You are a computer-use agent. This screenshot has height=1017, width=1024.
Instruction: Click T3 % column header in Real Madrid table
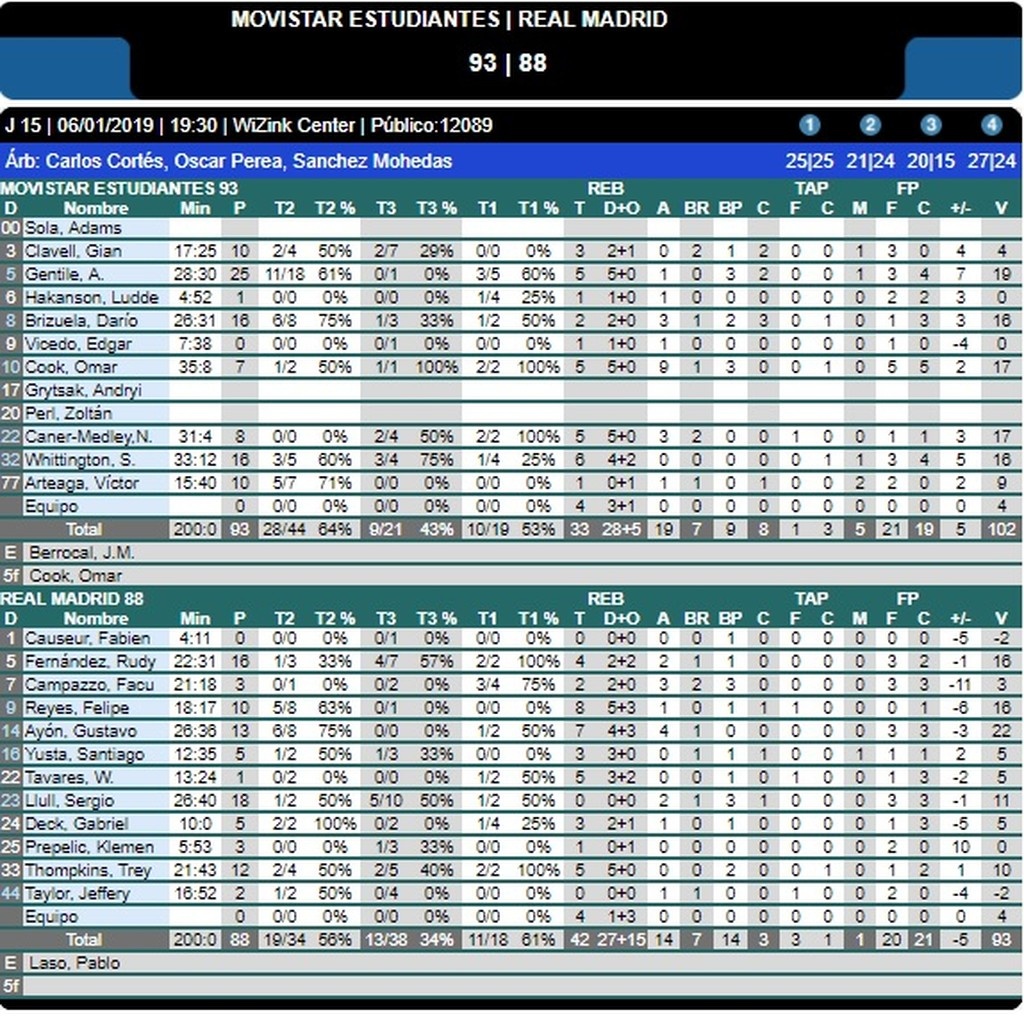click(437, 619)
